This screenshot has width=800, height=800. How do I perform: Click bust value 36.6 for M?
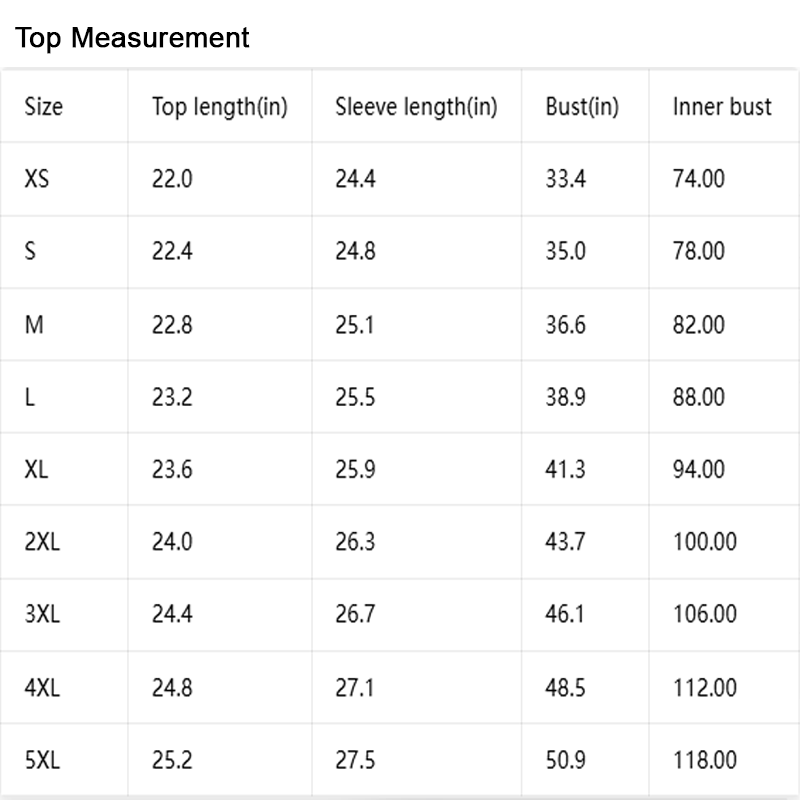566,325
